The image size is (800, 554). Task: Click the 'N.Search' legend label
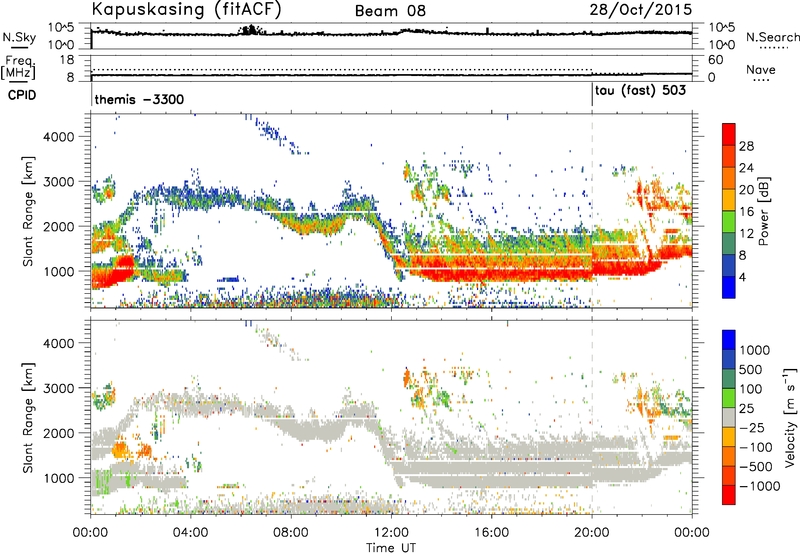coord(773,37)
